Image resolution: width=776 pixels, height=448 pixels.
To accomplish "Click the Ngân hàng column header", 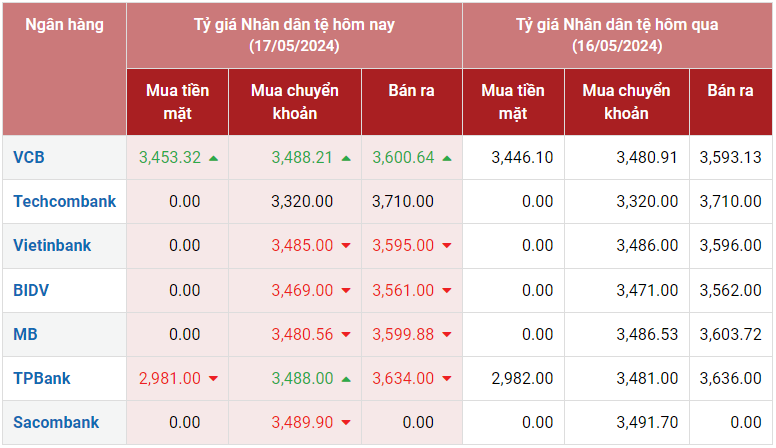I will click(64, 26).
